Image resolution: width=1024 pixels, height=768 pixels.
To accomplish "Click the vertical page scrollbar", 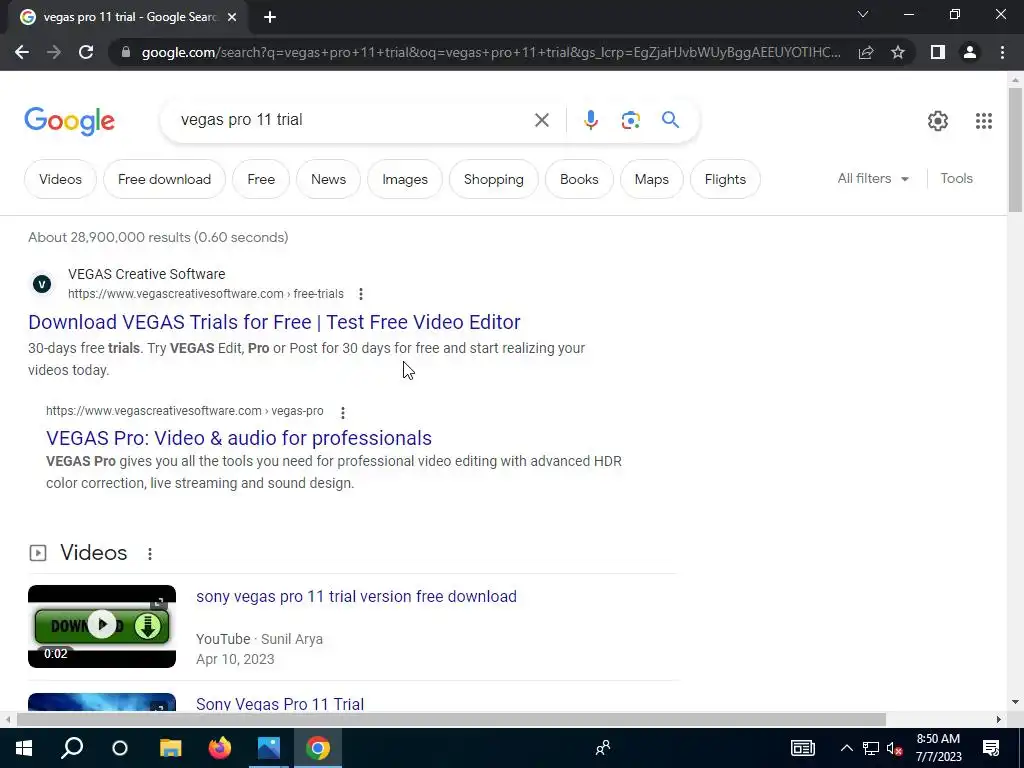I will (x=1015, y=150).
